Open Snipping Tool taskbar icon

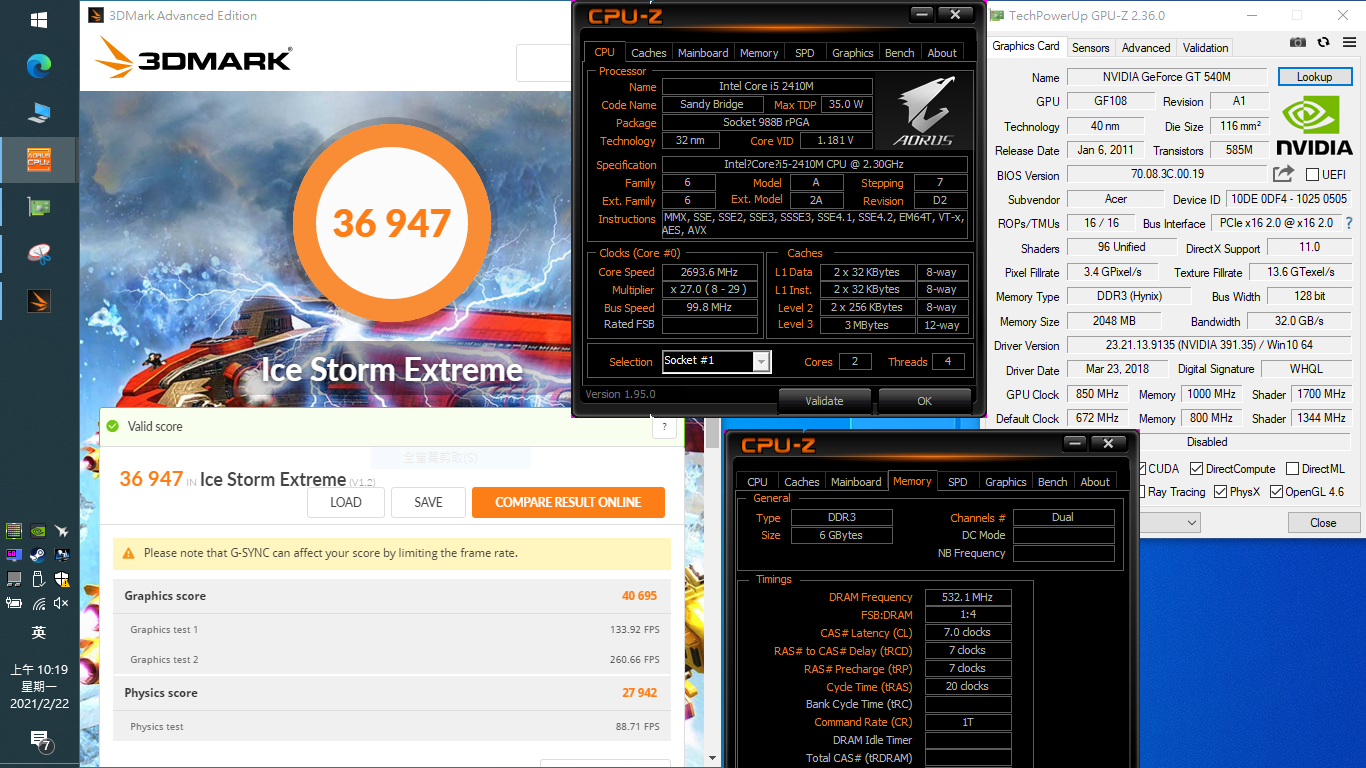(39, 254)
